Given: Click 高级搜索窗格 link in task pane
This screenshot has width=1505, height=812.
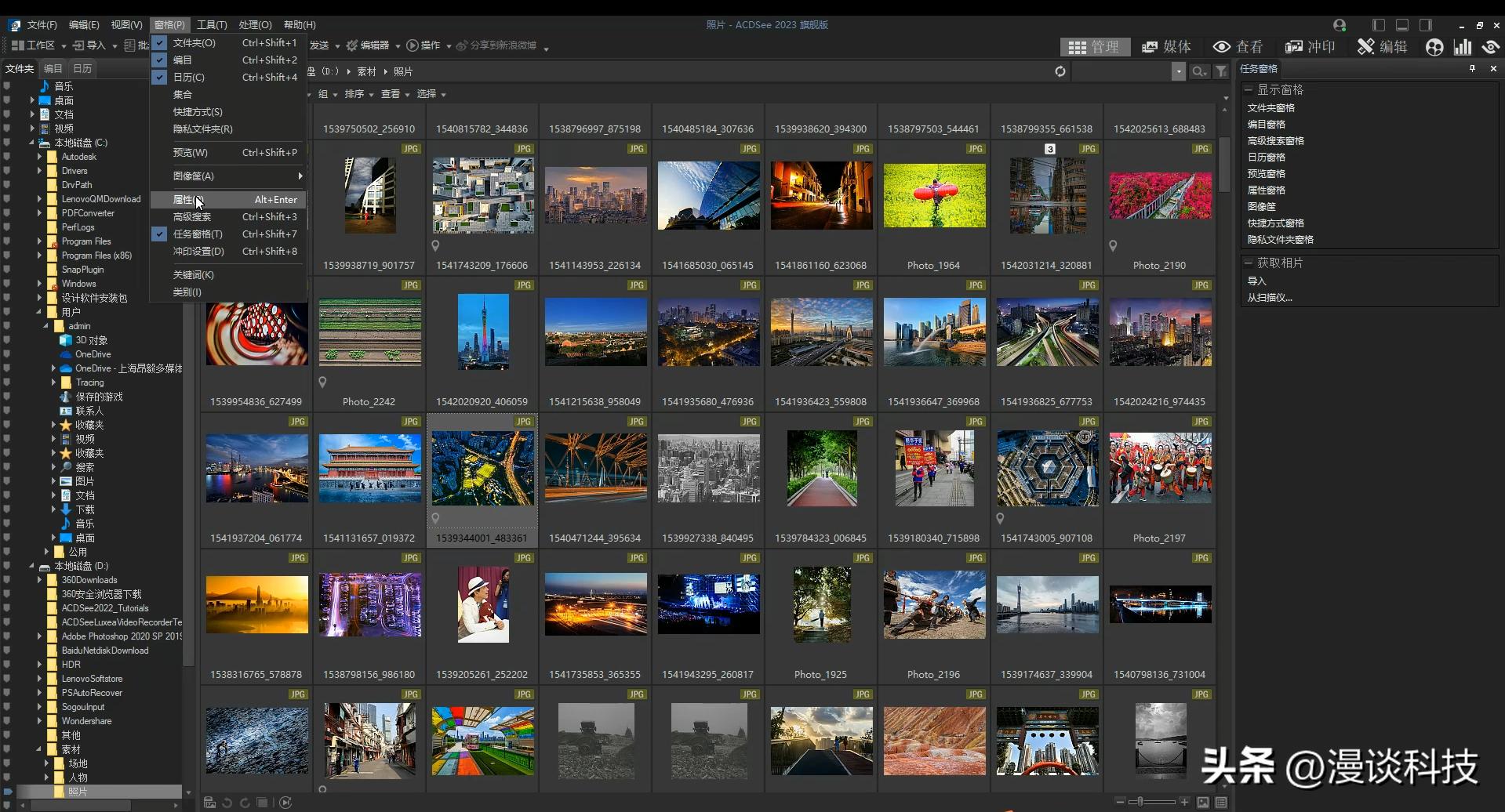Looking at the screenshot, I should [x=1275, y=141].
